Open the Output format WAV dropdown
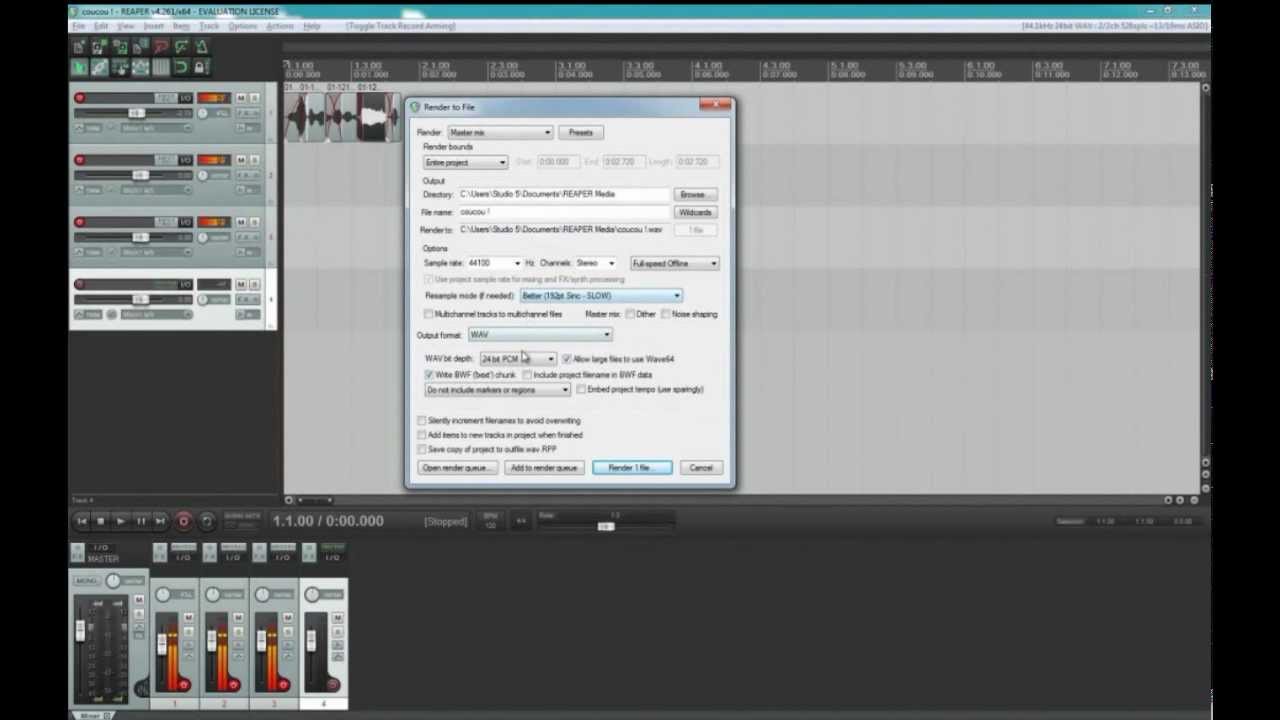 click(x=540, y=335)
